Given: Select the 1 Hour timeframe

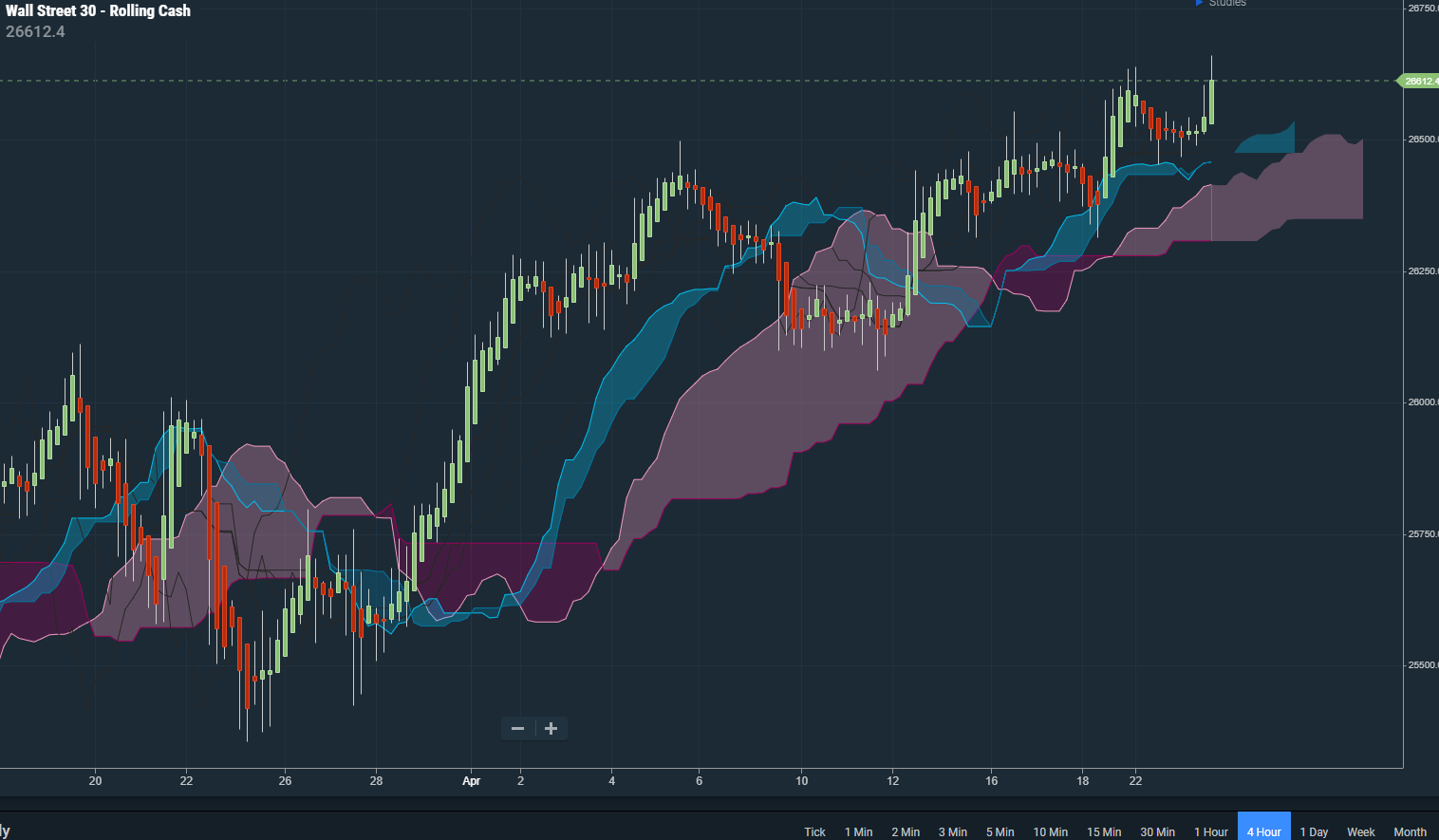Looking at the screenshot, I should (x=1211, y=831).
